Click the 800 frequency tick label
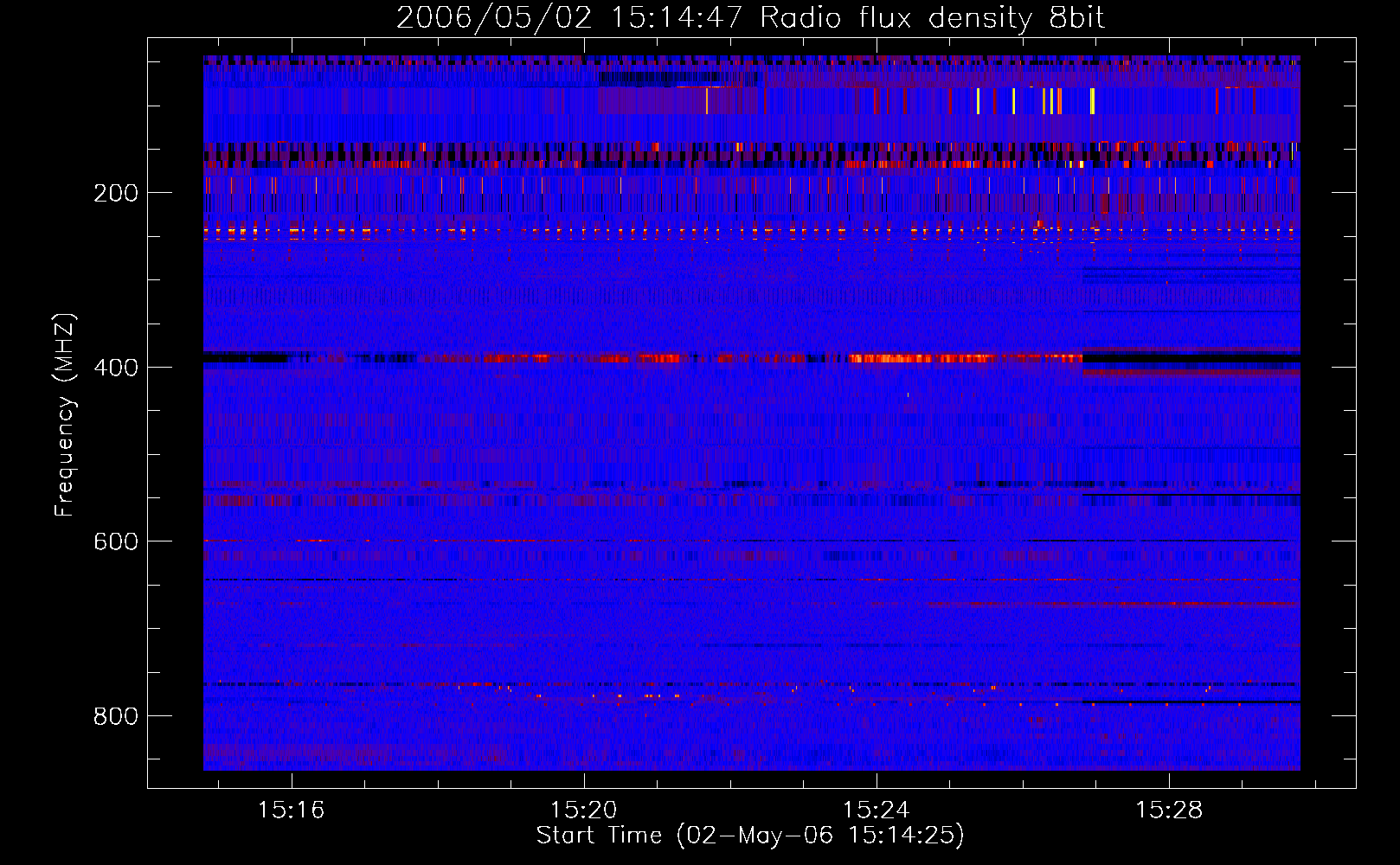1400x865 pixels. click(x=116, y=716)
